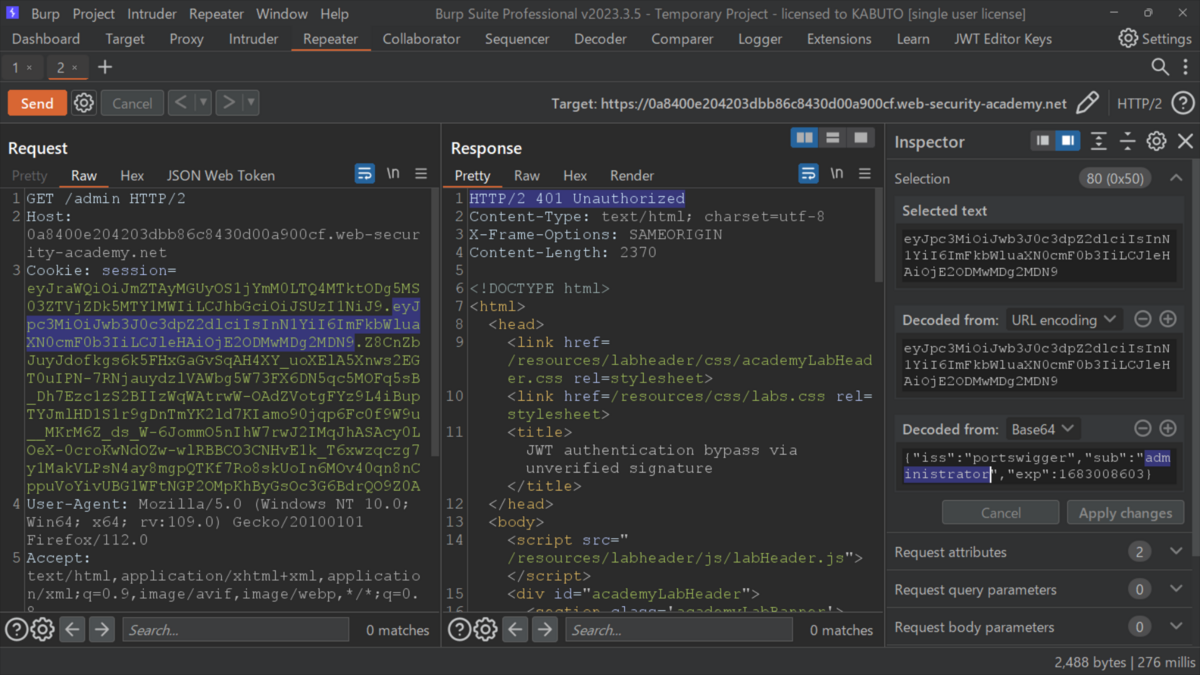Open Repeater tab options menu

click(1185, 67)
